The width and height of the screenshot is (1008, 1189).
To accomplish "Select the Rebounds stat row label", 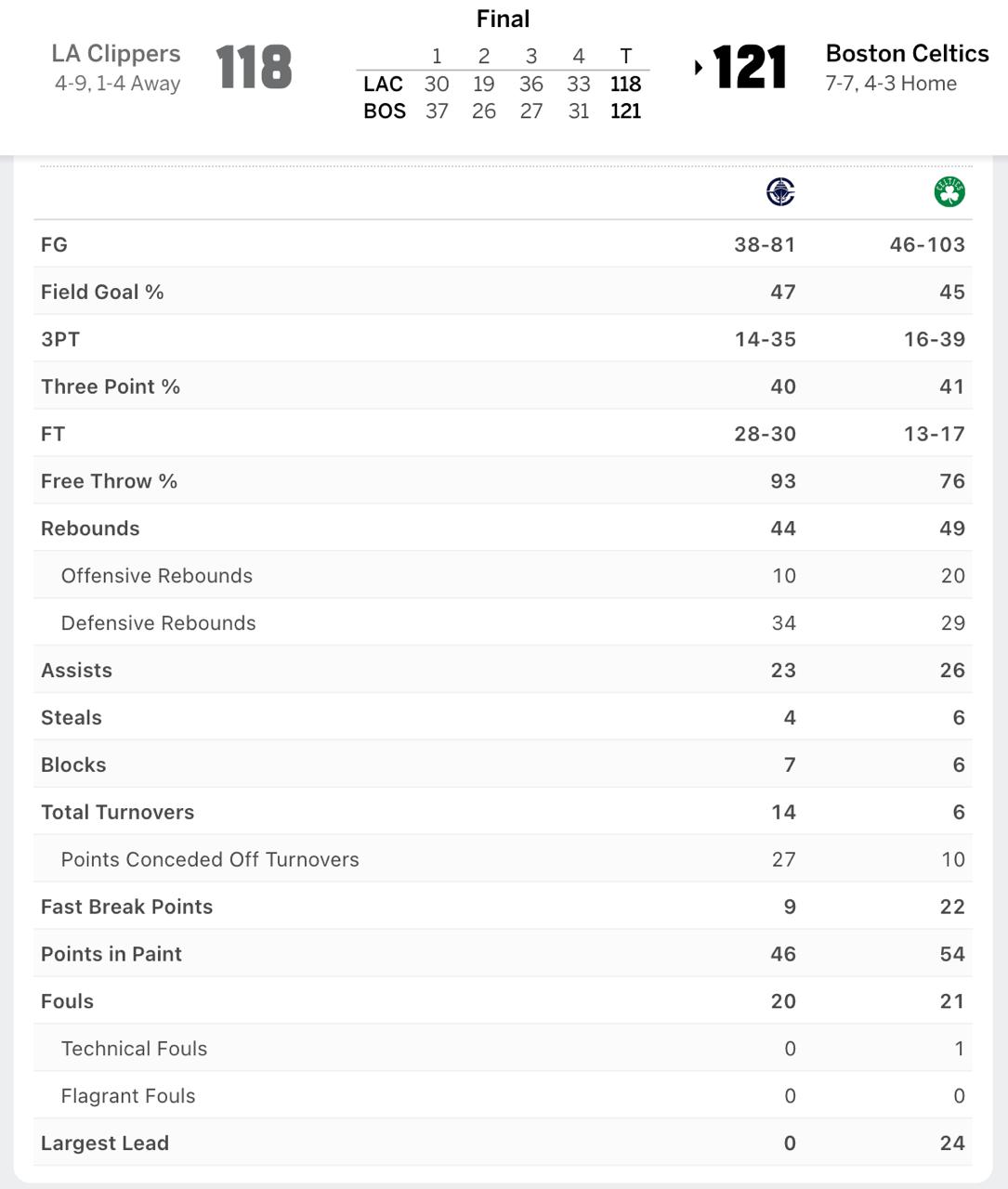I will pos(90,529).
